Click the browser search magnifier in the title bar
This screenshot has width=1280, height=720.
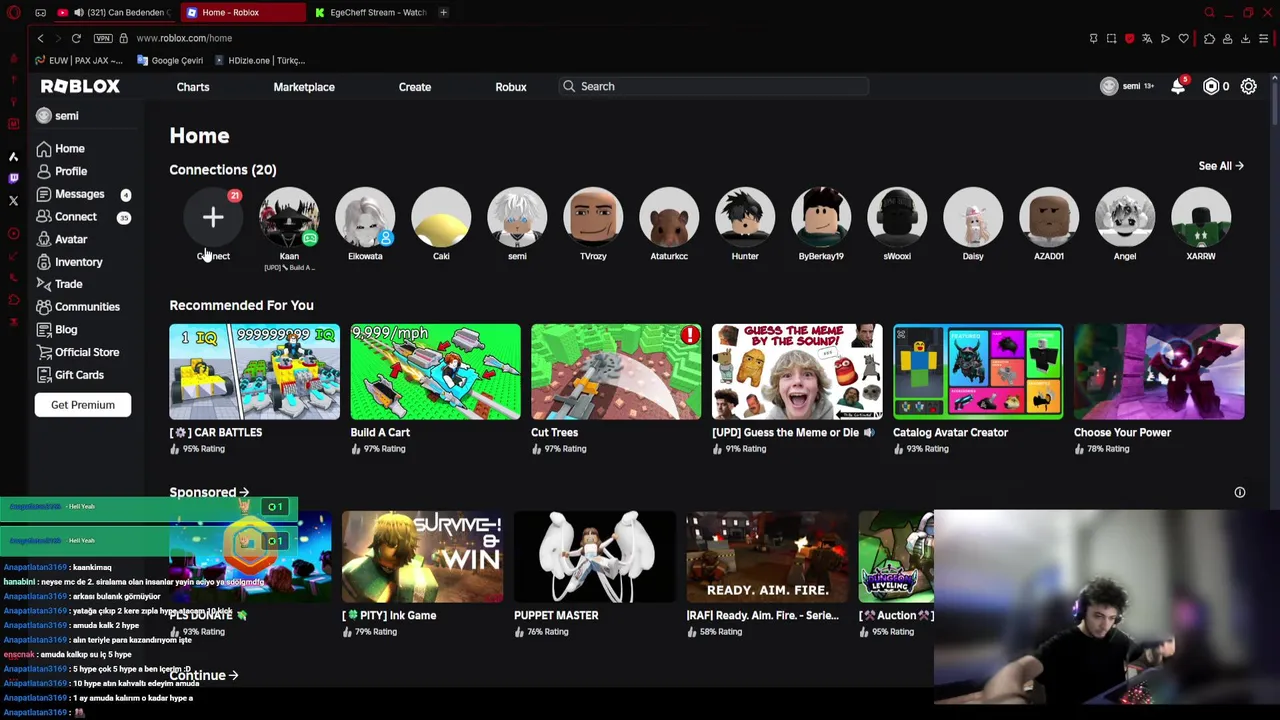click(x=1209, y=13)
